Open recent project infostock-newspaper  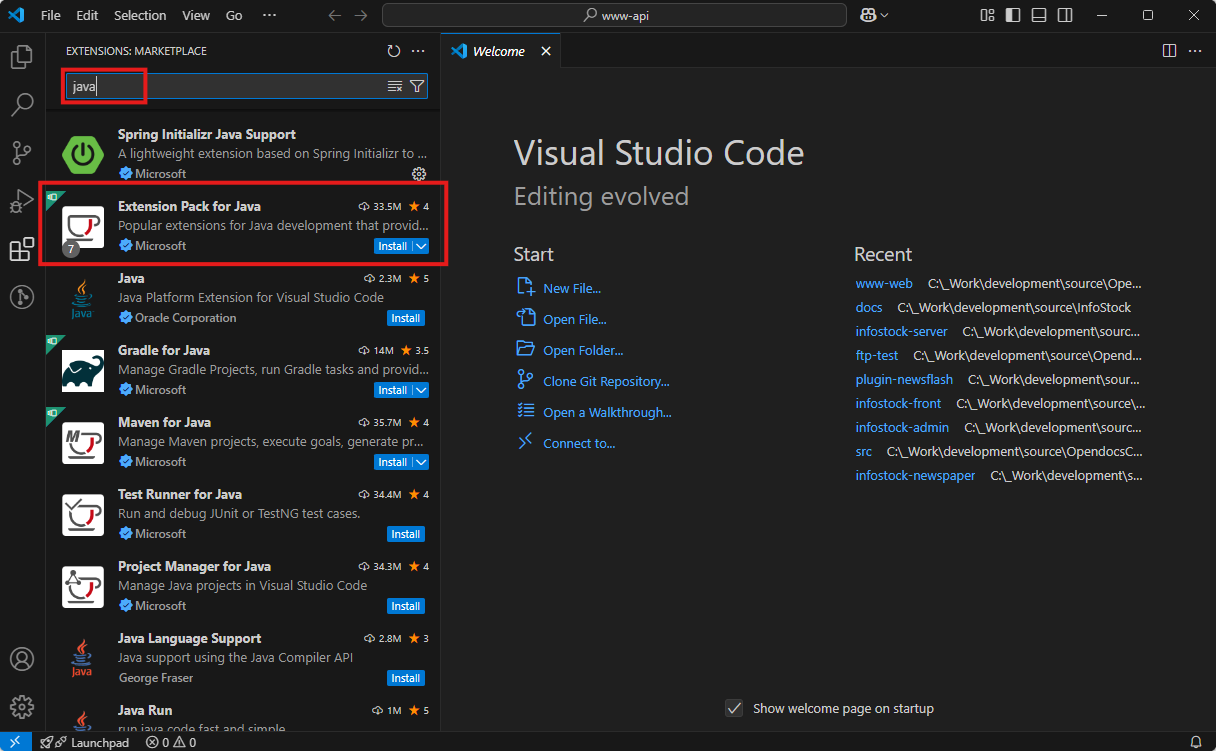click(915, 475)
